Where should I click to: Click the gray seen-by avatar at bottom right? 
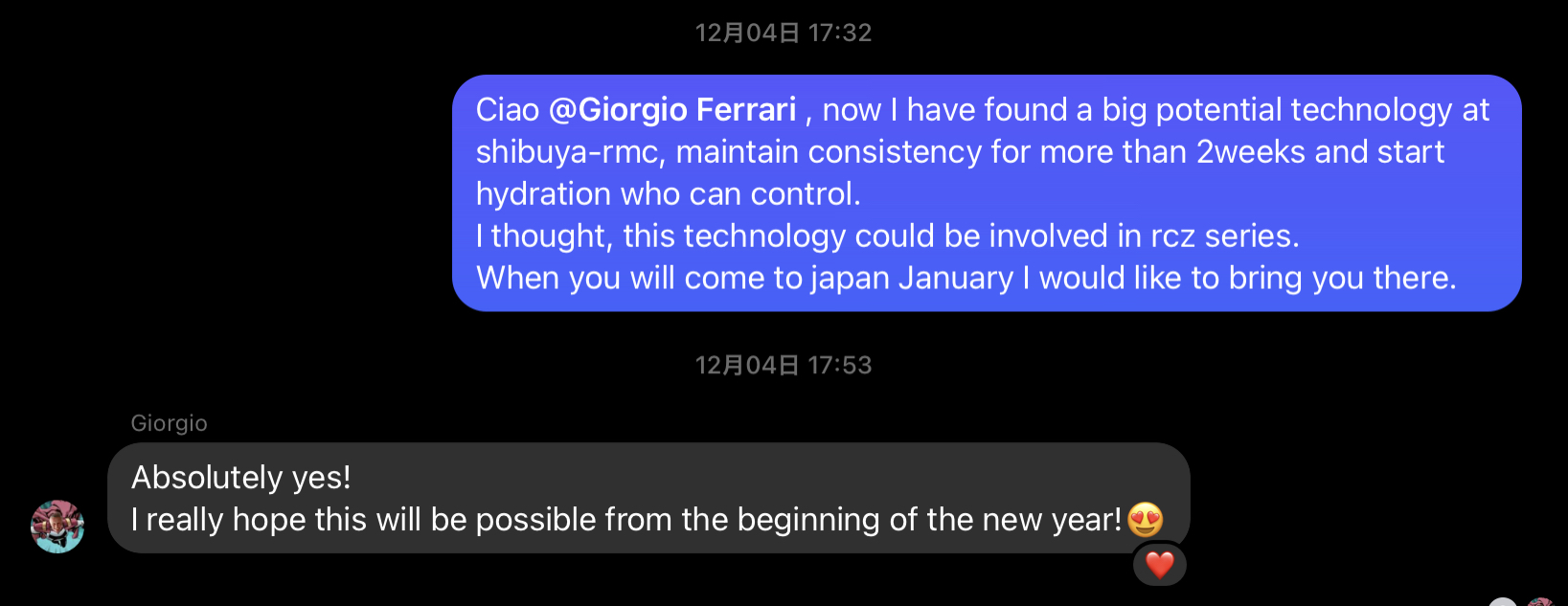(1503, 602)
